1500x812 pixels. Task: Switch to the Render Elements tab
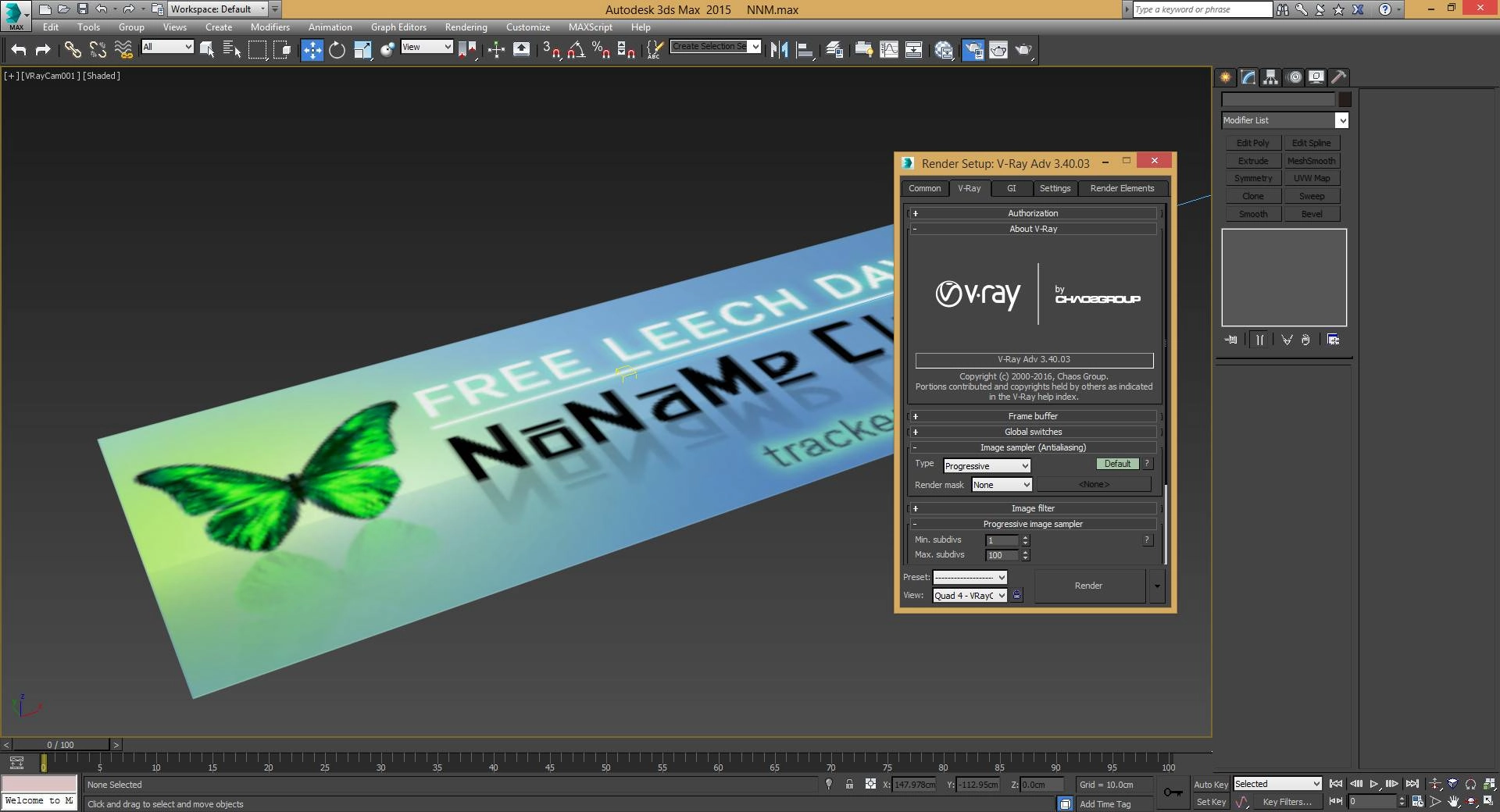(x=1122, y=188)
